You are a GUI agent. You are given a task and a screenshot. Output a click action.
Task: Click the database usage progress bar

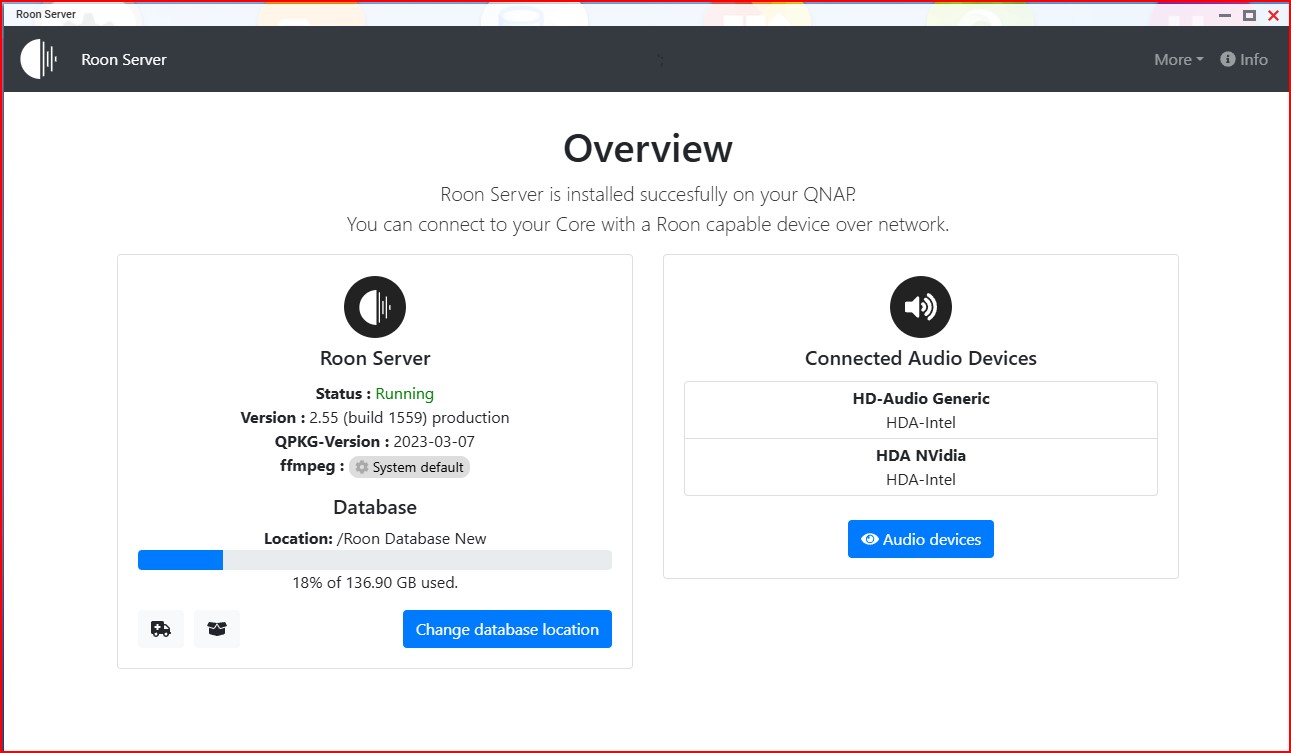374,560
